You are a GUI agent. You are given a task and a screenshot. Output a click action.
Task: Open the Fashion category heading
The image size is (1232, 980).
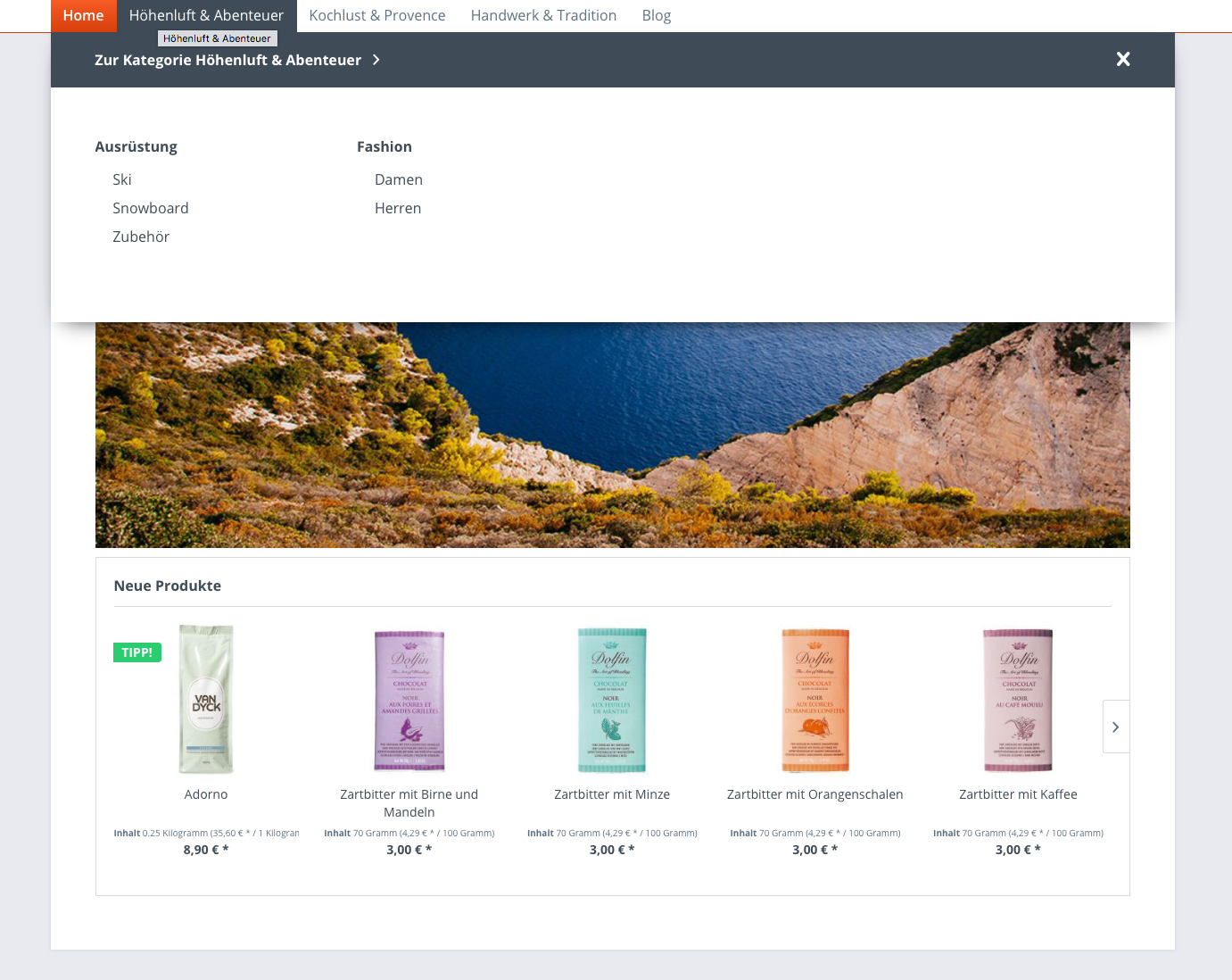tap(384, 146)
